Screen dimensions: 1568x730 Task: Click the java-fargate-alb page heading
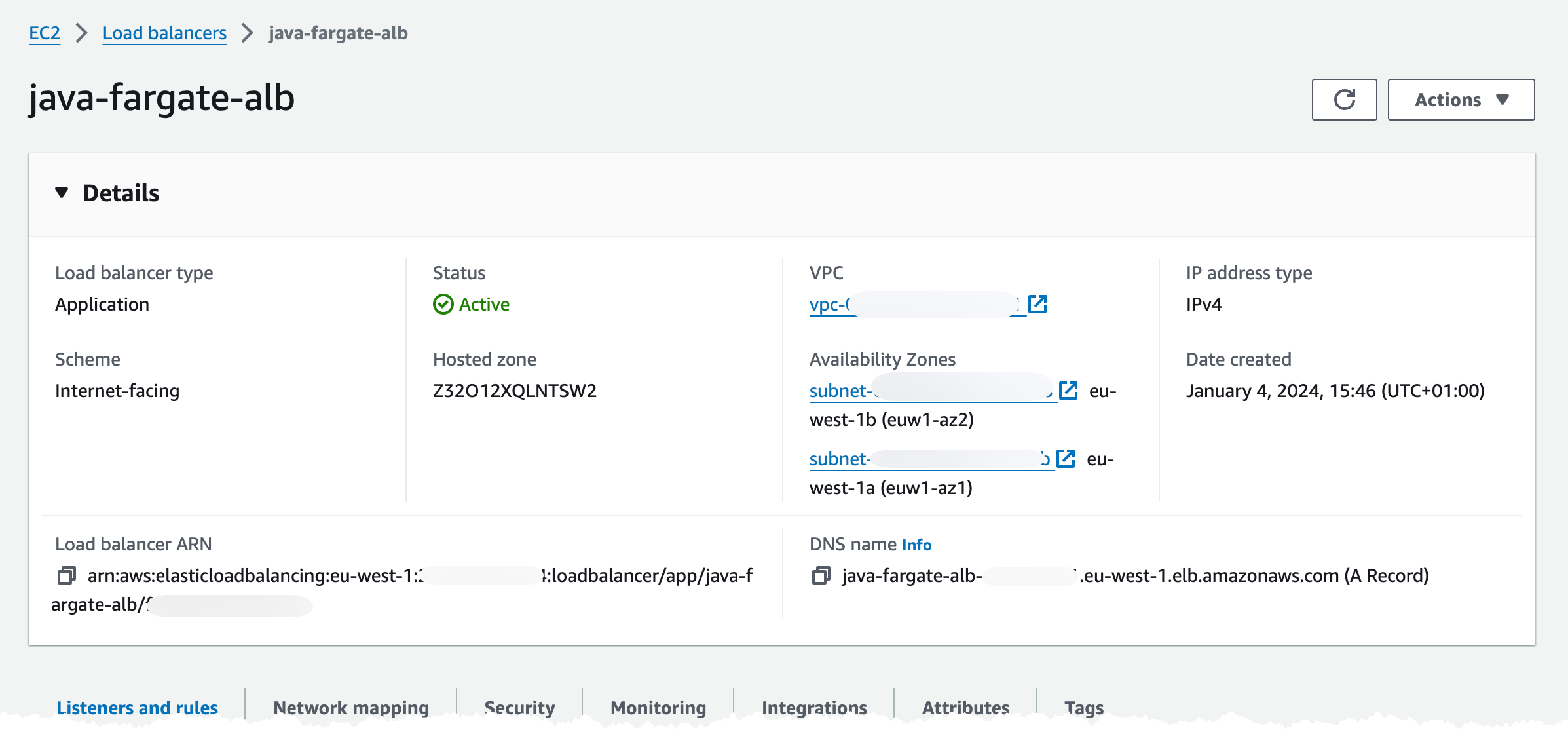[162, 98]
